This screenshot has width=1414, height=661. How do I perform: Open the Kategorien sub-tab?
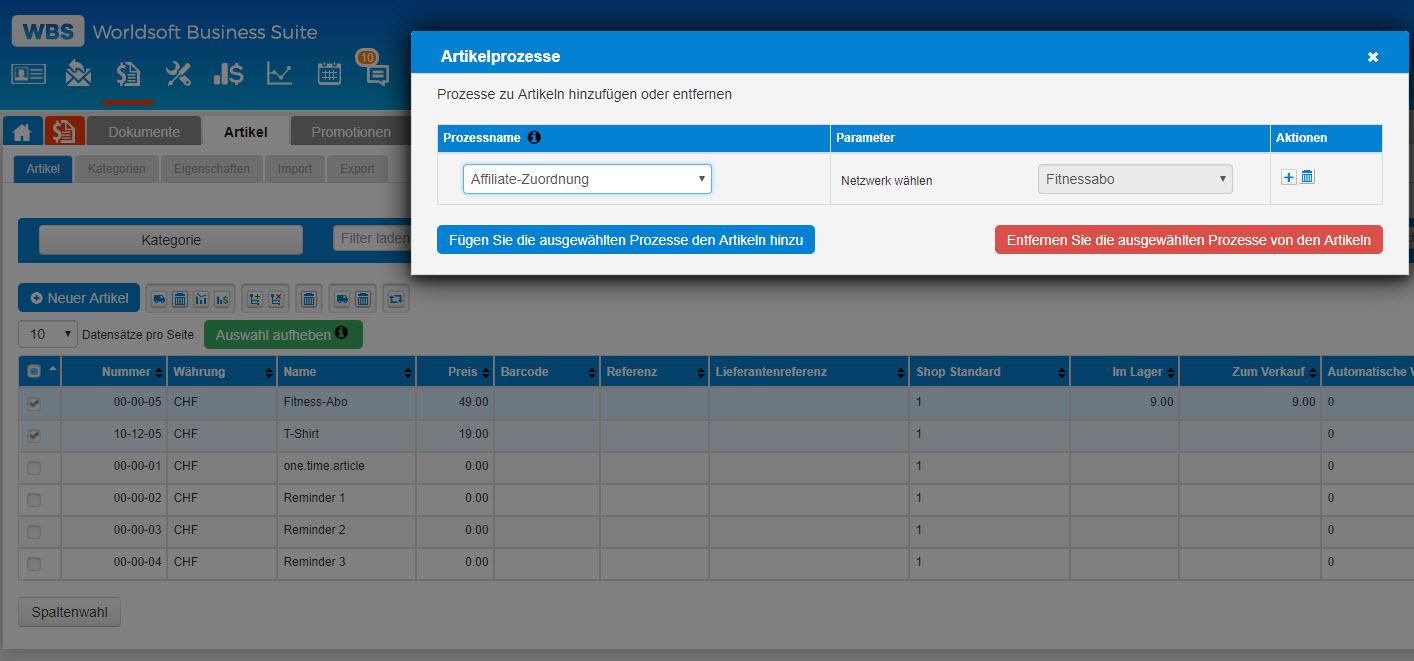(116, 169)
